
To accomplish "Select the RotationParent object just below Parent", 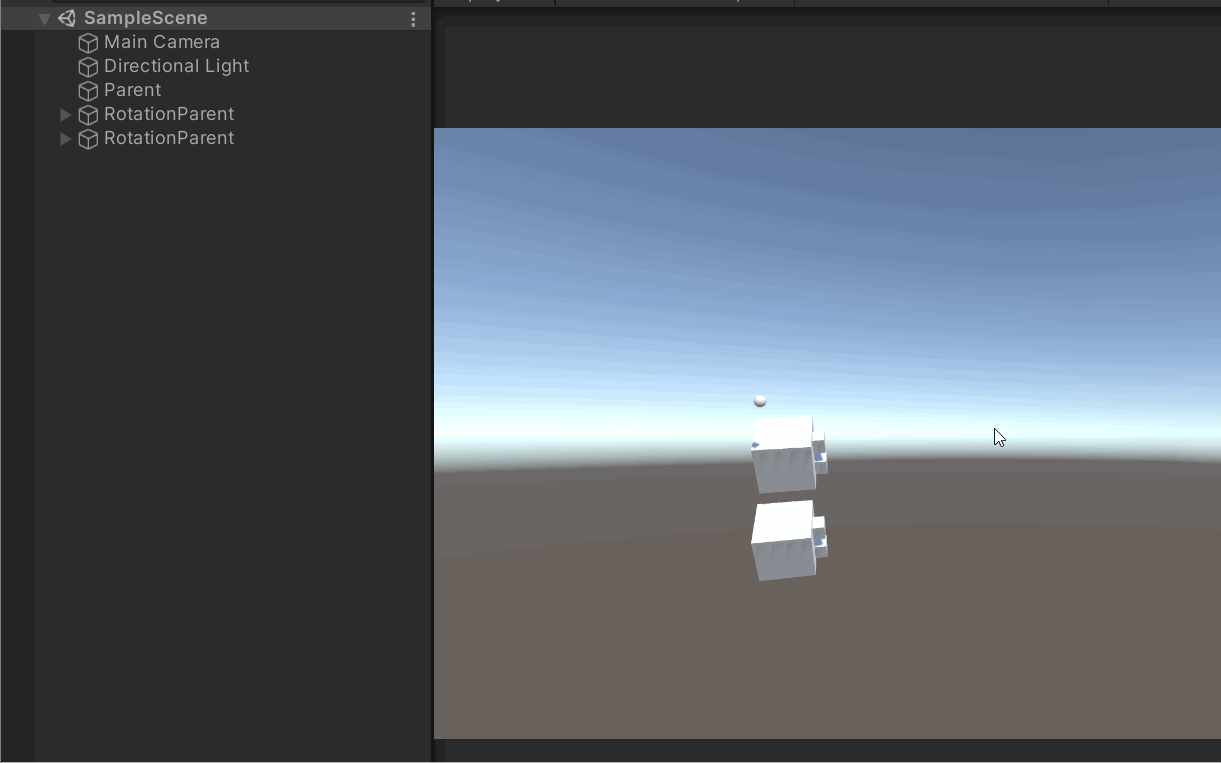I will (169, 114).
